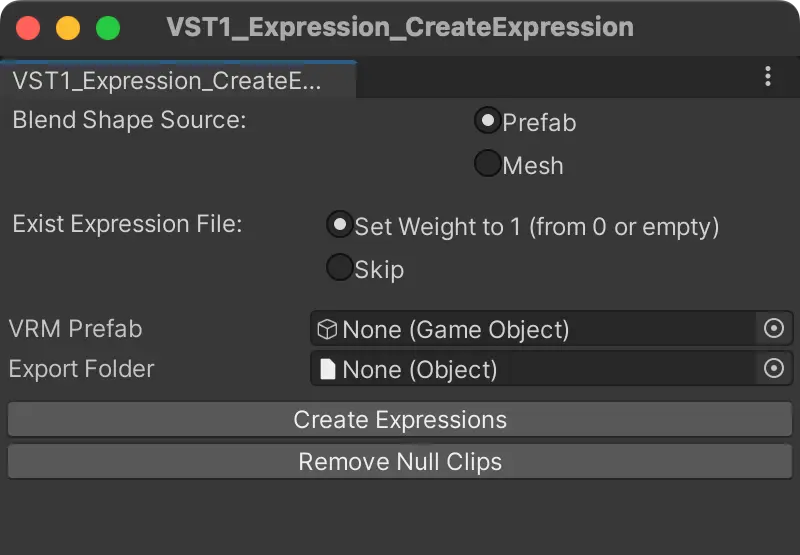The image size is (800, 555).
Task: Maximize the window with the green button
Action: tap(107, 28)
